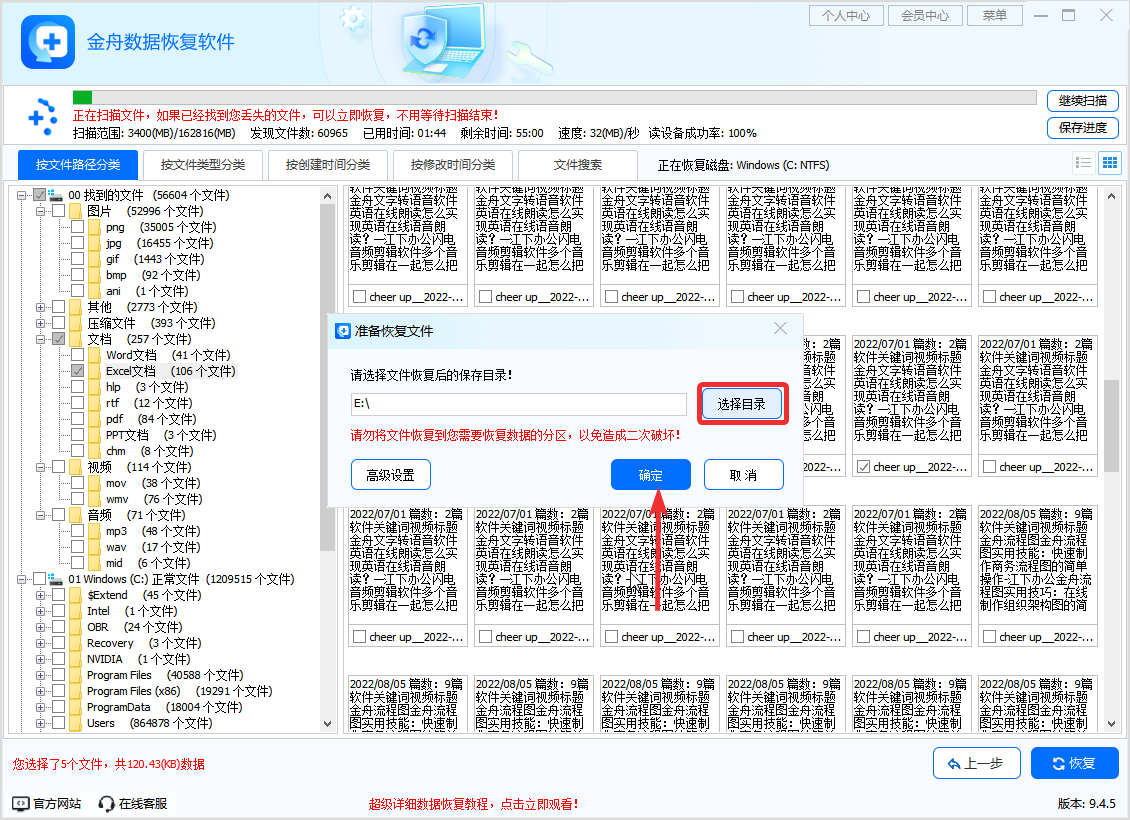
Task: Check the 图片 folder checkbox
Action: click(x=59, y=211)
